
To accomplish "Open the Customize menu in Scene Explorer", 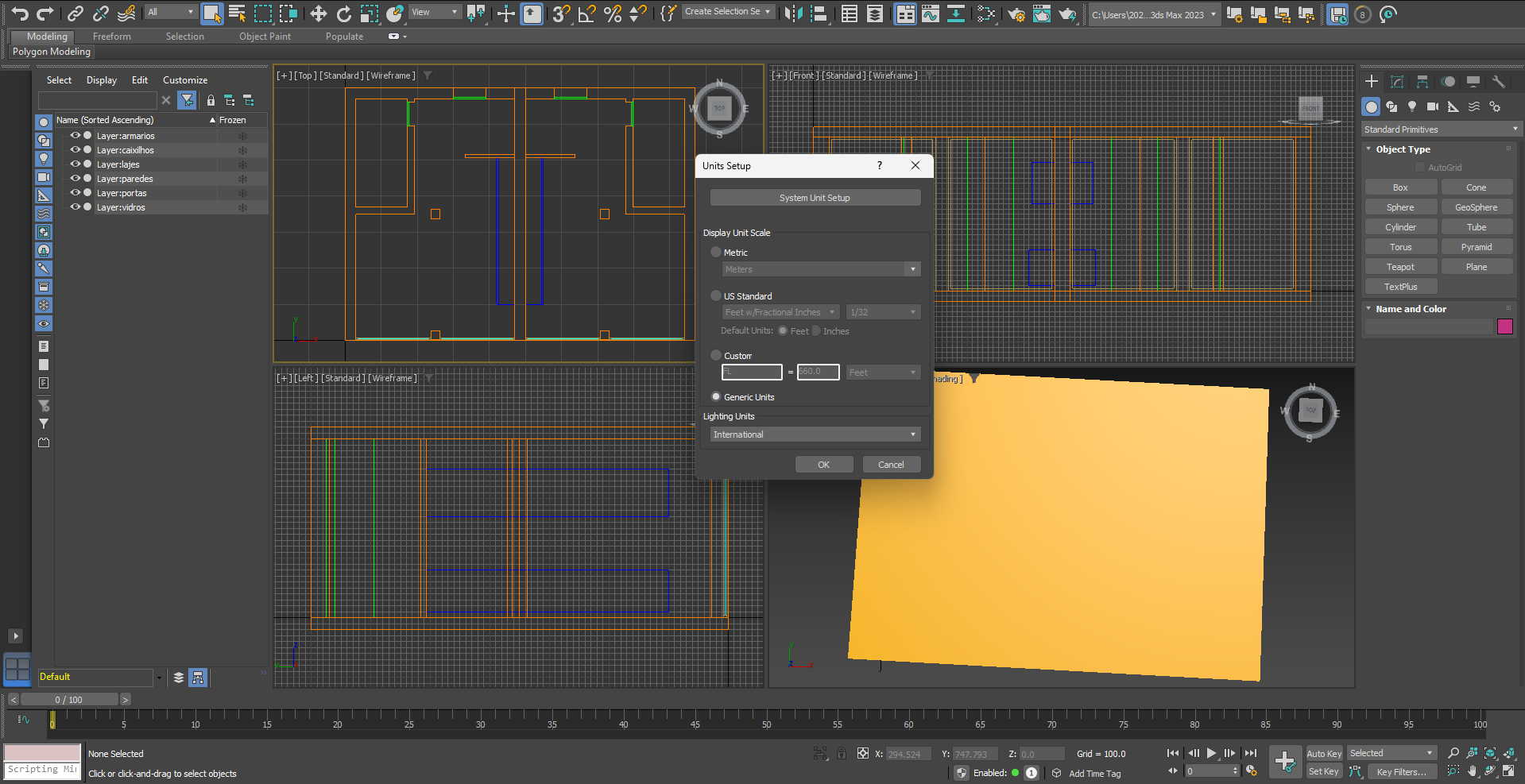I will tap(184, 80).
